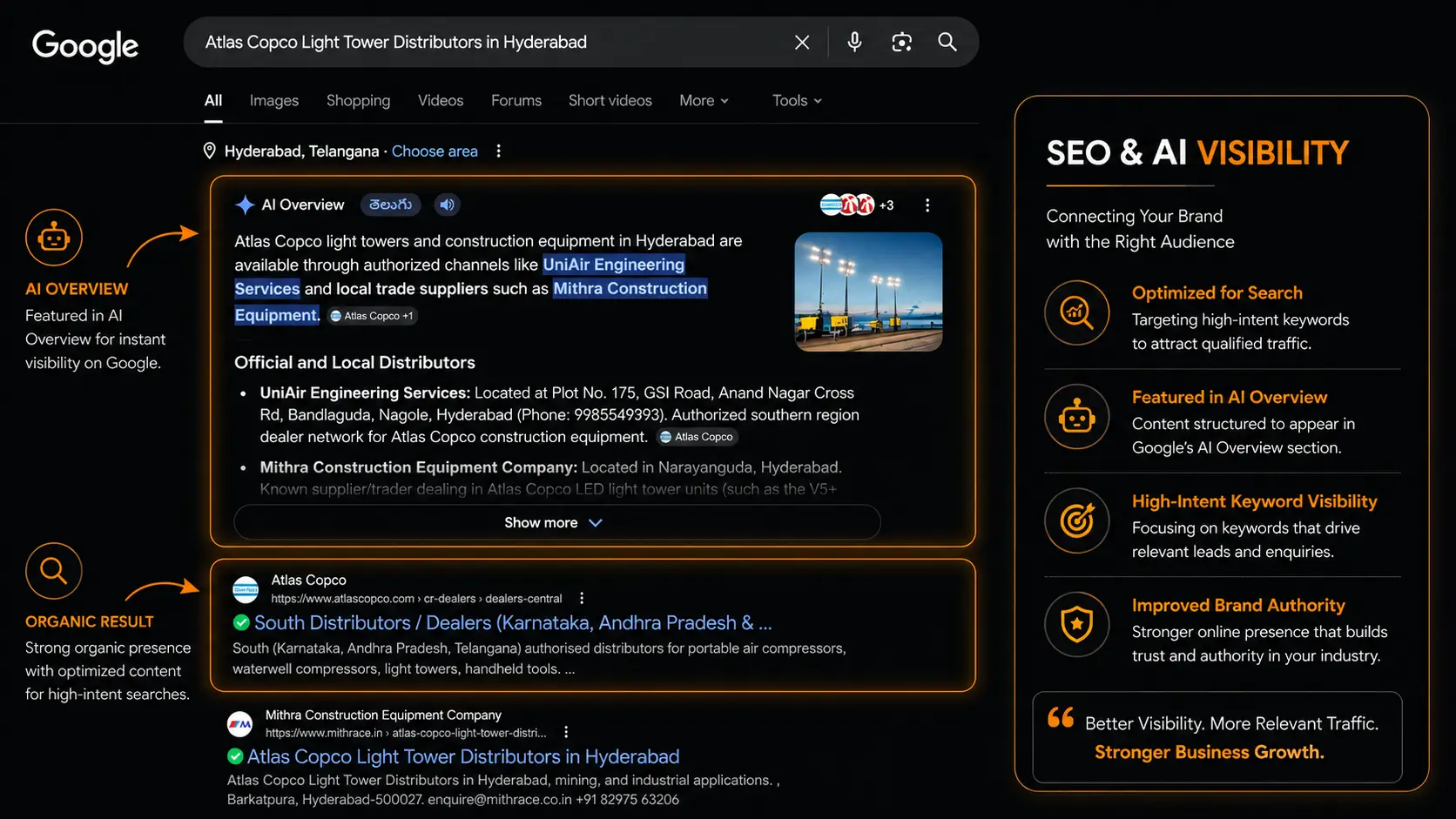Screen dimensions: 1456x819
Task: Open the Atlas Copco +1 source chip
Action: [372, 316]
